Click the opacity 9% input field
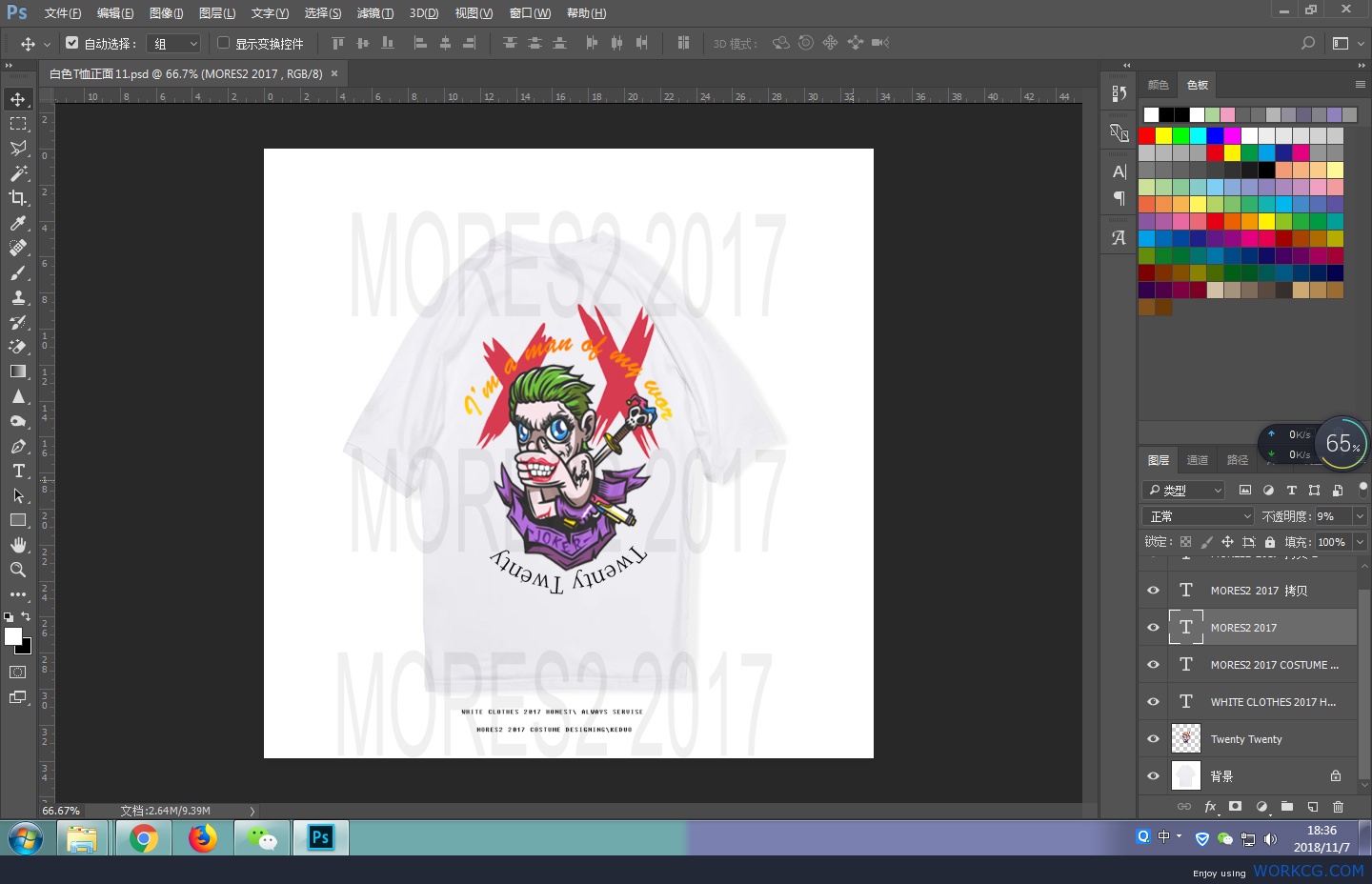Viewport: 1372px width, 884px height. (1332, 516)
